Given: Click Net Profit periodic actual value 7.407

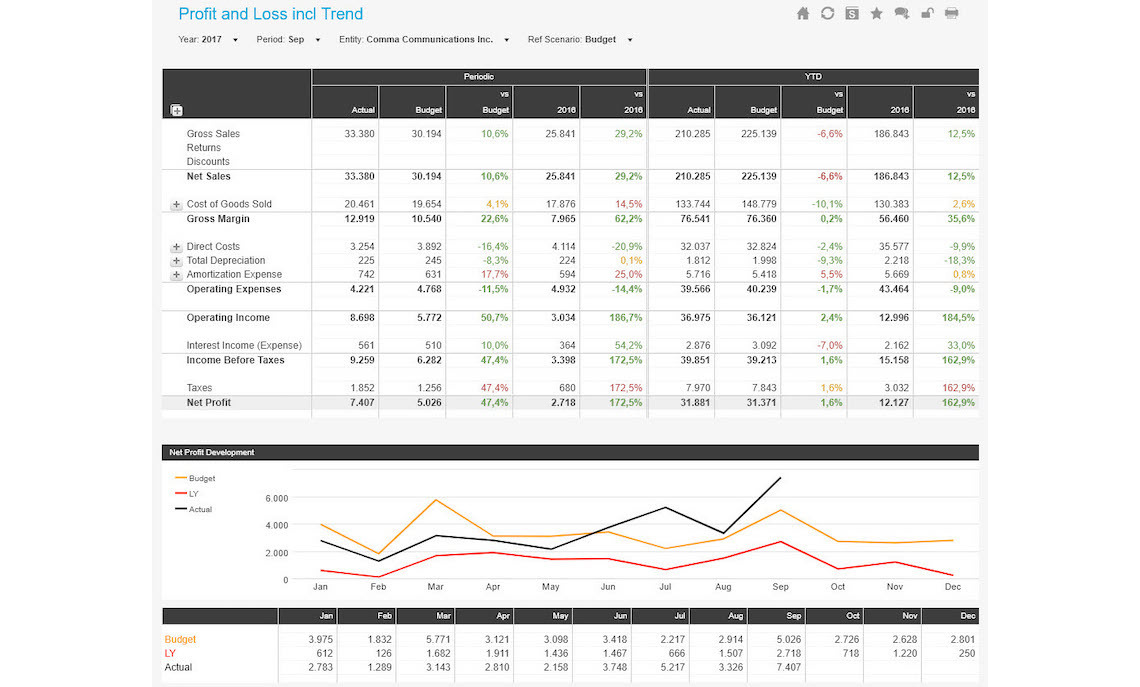Looking at the screenshot, I should click(362, 402).
